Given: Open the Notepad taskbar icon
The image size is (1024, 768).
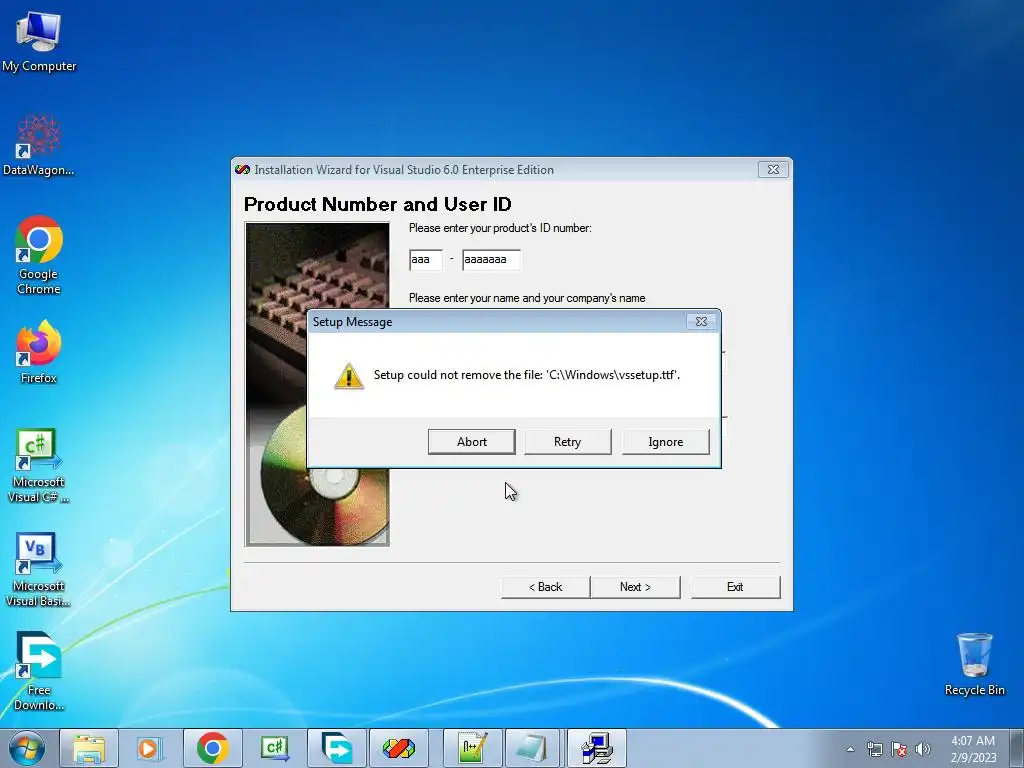Looking at the screenshot, I should pos(534,748).
